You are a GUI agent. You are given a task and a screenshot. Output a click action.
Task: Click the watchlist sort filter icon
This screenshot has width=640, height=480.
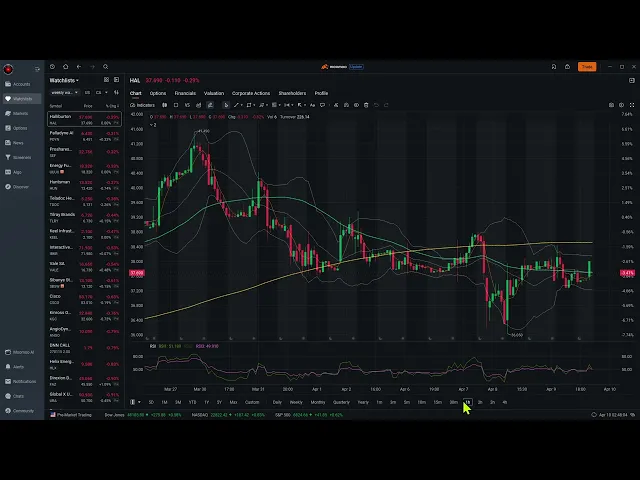[x=116, y=93]
